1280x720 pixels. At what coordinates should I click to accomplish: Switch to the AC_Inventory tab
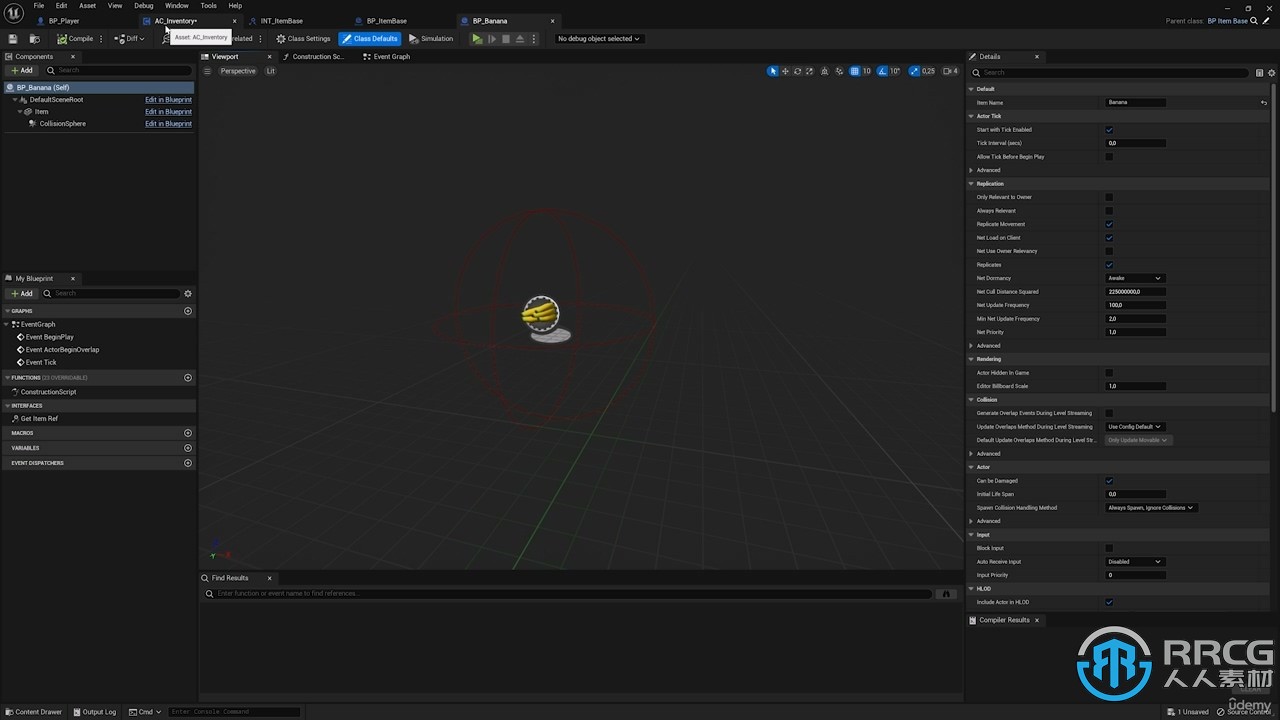click(x=176, y=21)
